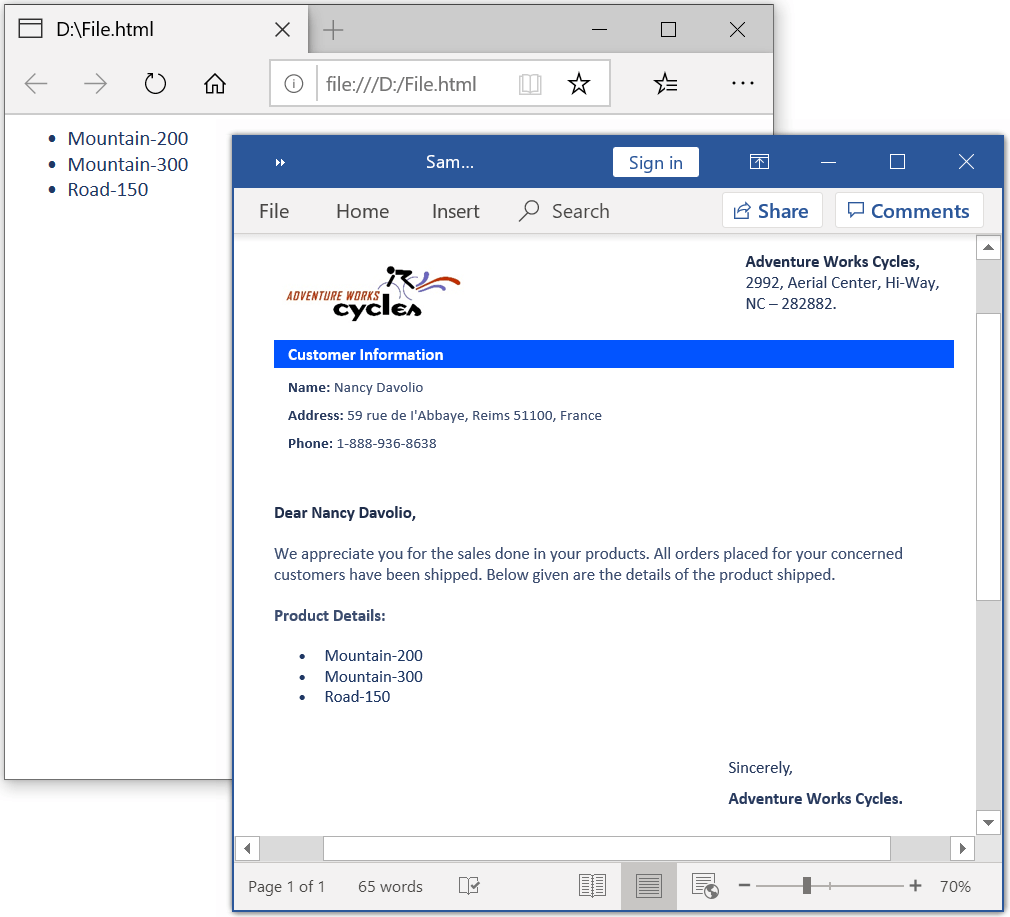
Task: Click horizontal scrollbar left arrow
Action: tap(247, 849)
